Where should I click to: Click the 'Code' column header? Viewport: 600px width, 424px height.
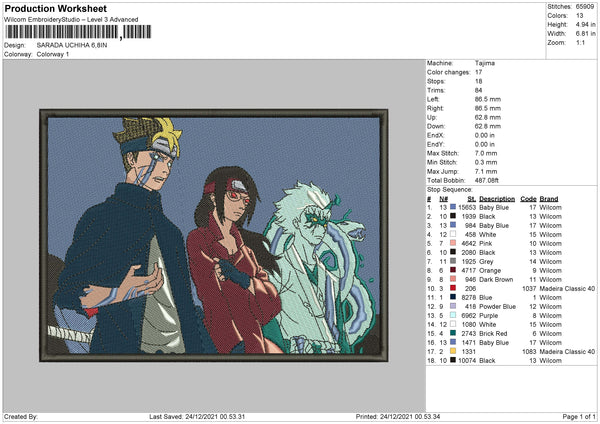[x=528, y=199]
